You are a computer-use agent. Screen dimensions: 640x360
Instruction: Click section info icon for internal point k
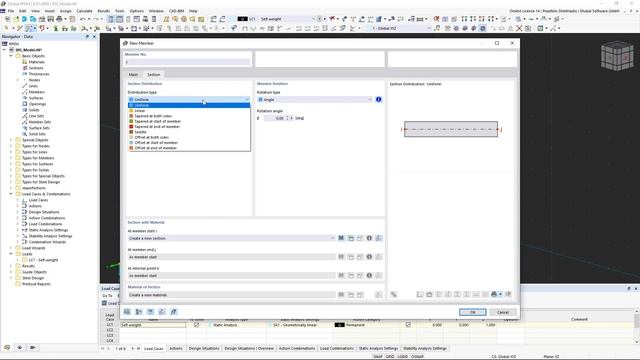click(369, 276)
